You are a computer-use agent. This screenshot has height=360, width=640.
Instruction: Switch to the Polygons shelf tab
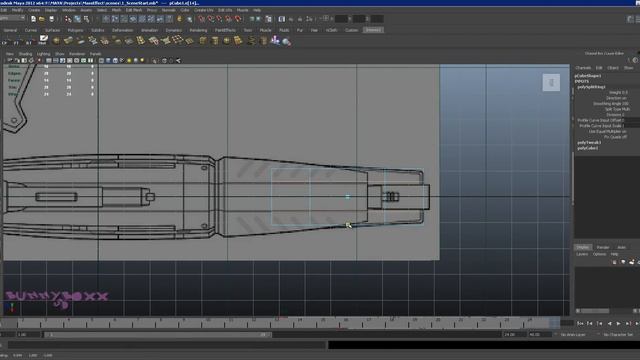(76, 30)
